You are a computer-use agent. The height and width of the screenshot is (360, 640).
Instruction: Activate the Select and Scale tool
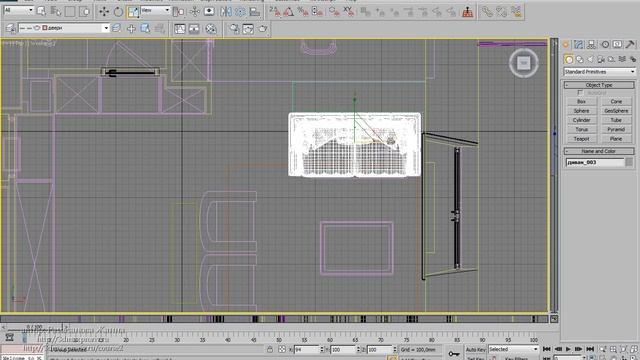pyautogui.click(x=133, y=12)
